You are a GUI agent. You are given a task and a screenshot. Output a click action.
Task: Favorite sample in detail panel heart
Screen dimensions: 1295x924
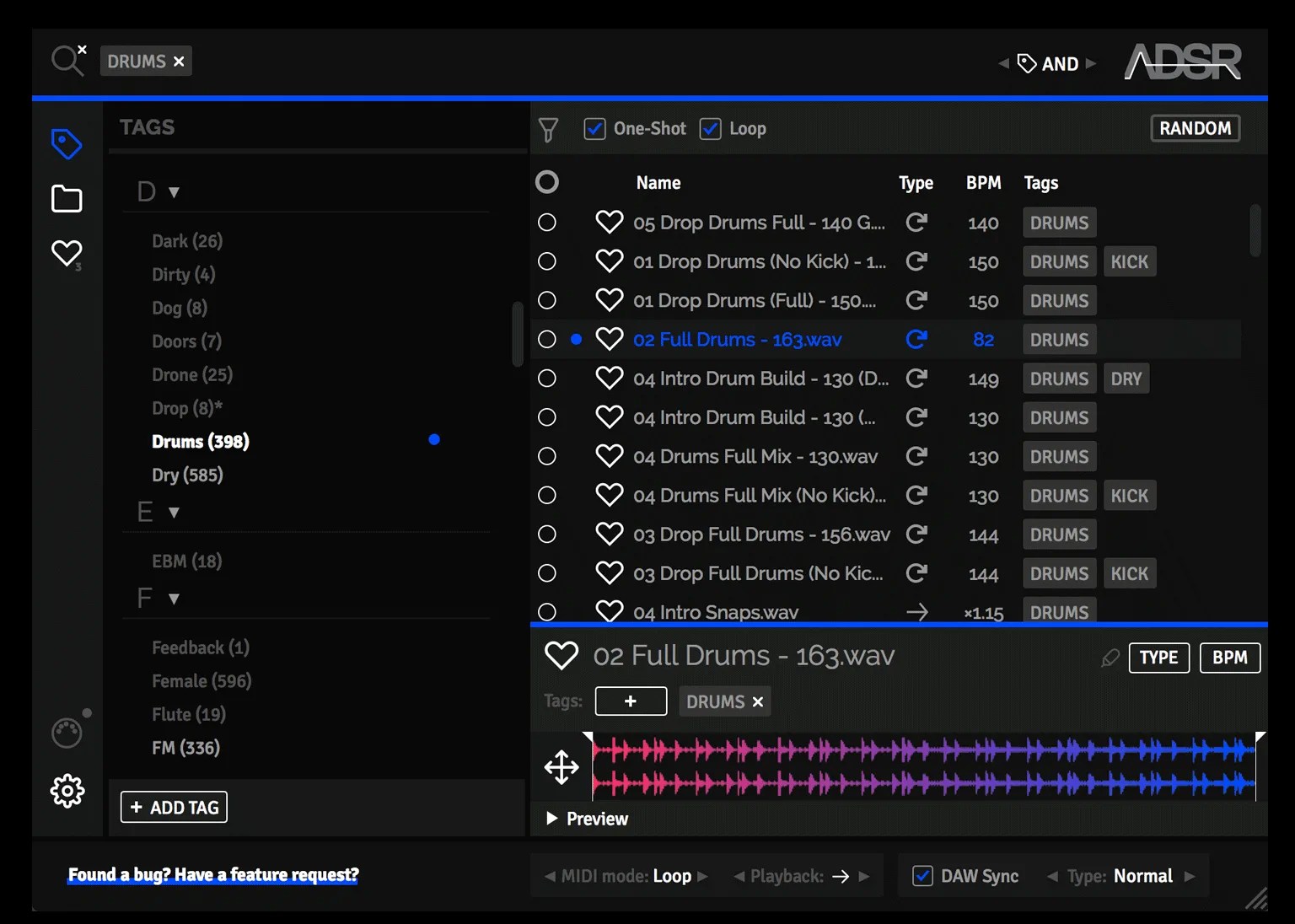(x=562, y=655)
